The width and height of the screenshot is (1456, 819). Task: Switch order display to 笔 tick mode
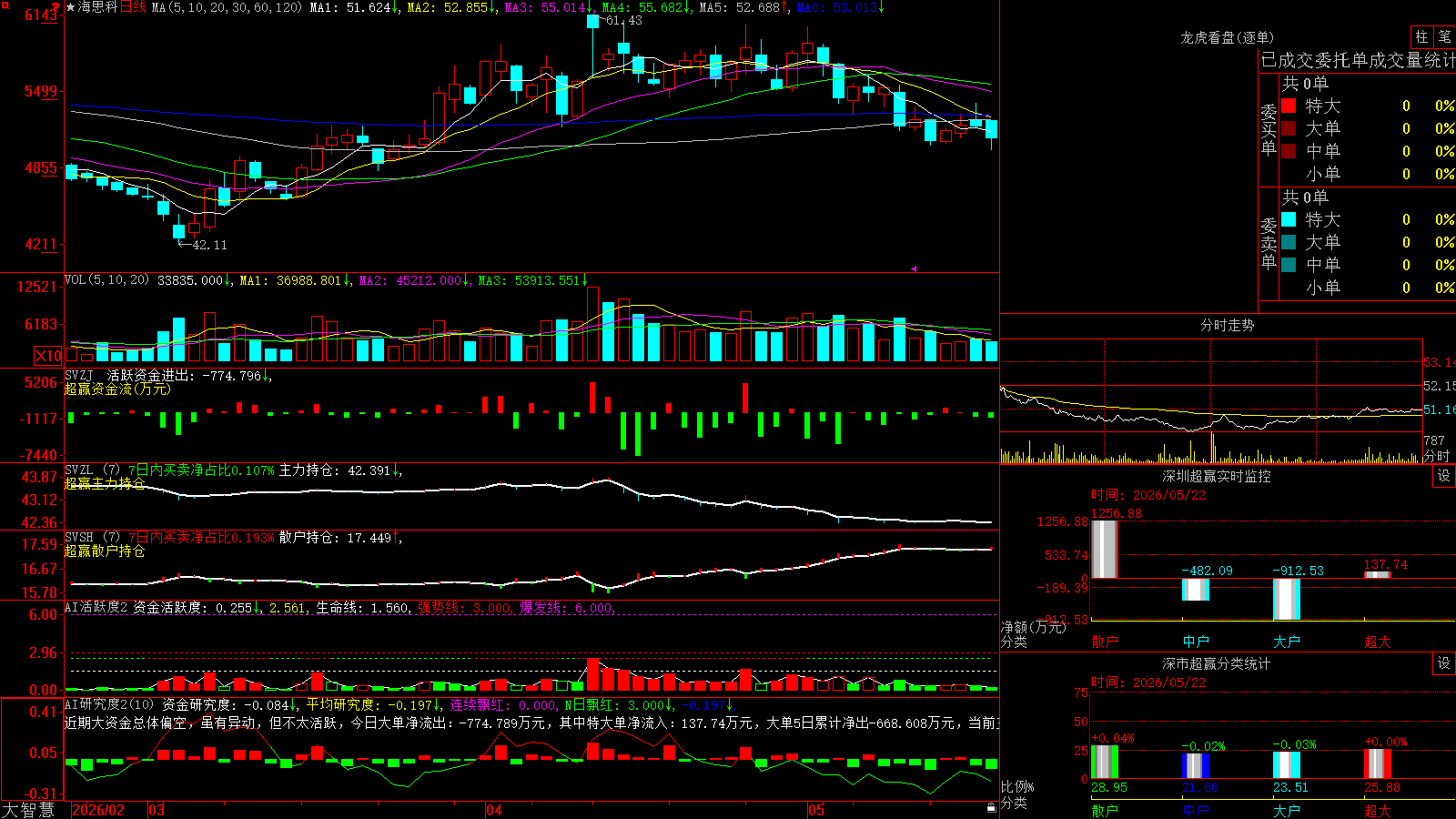tap(1445, 36)
